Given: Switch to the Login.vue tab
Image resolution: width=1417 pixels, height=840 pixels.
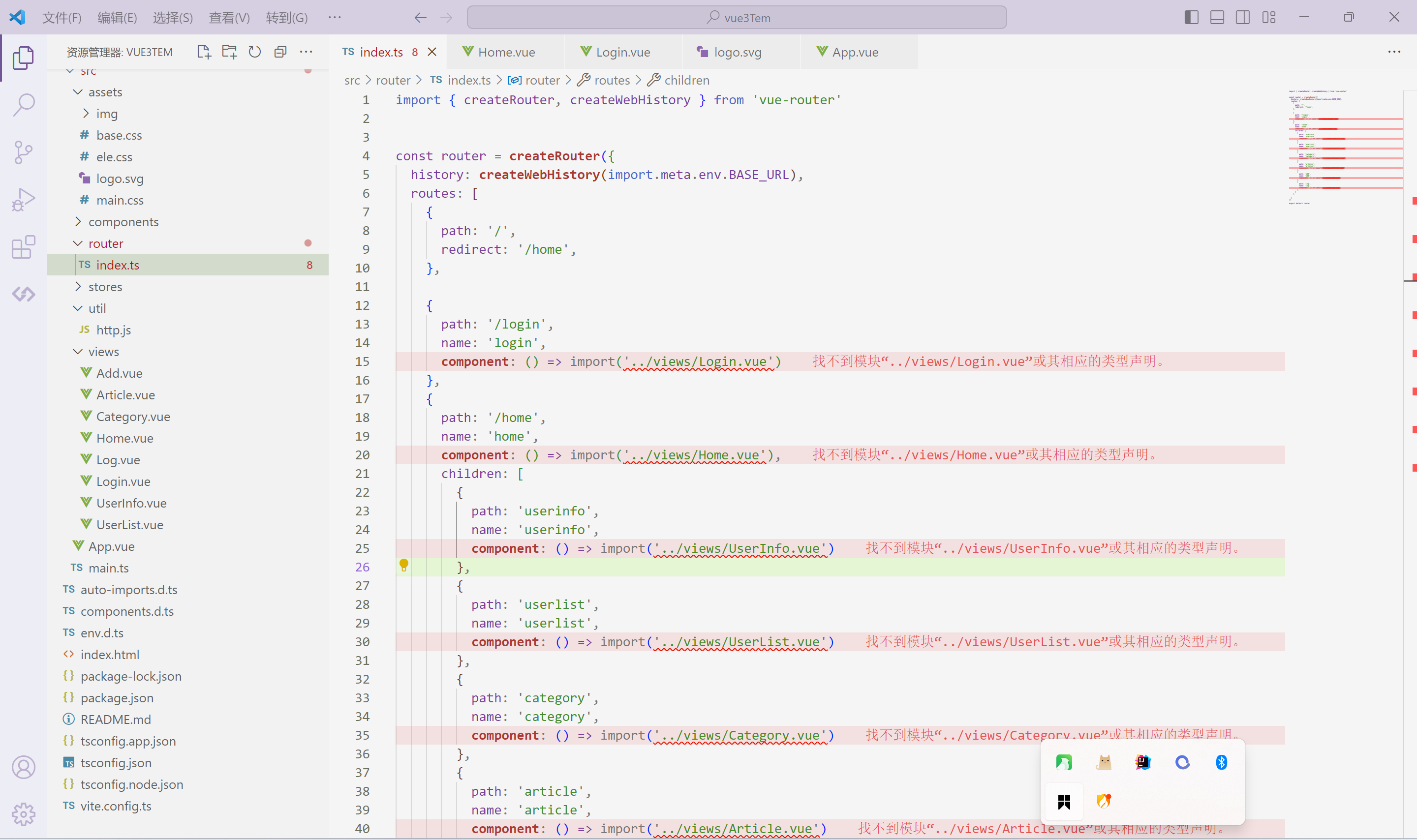Looking at the screenshot, I should (623, 52).
